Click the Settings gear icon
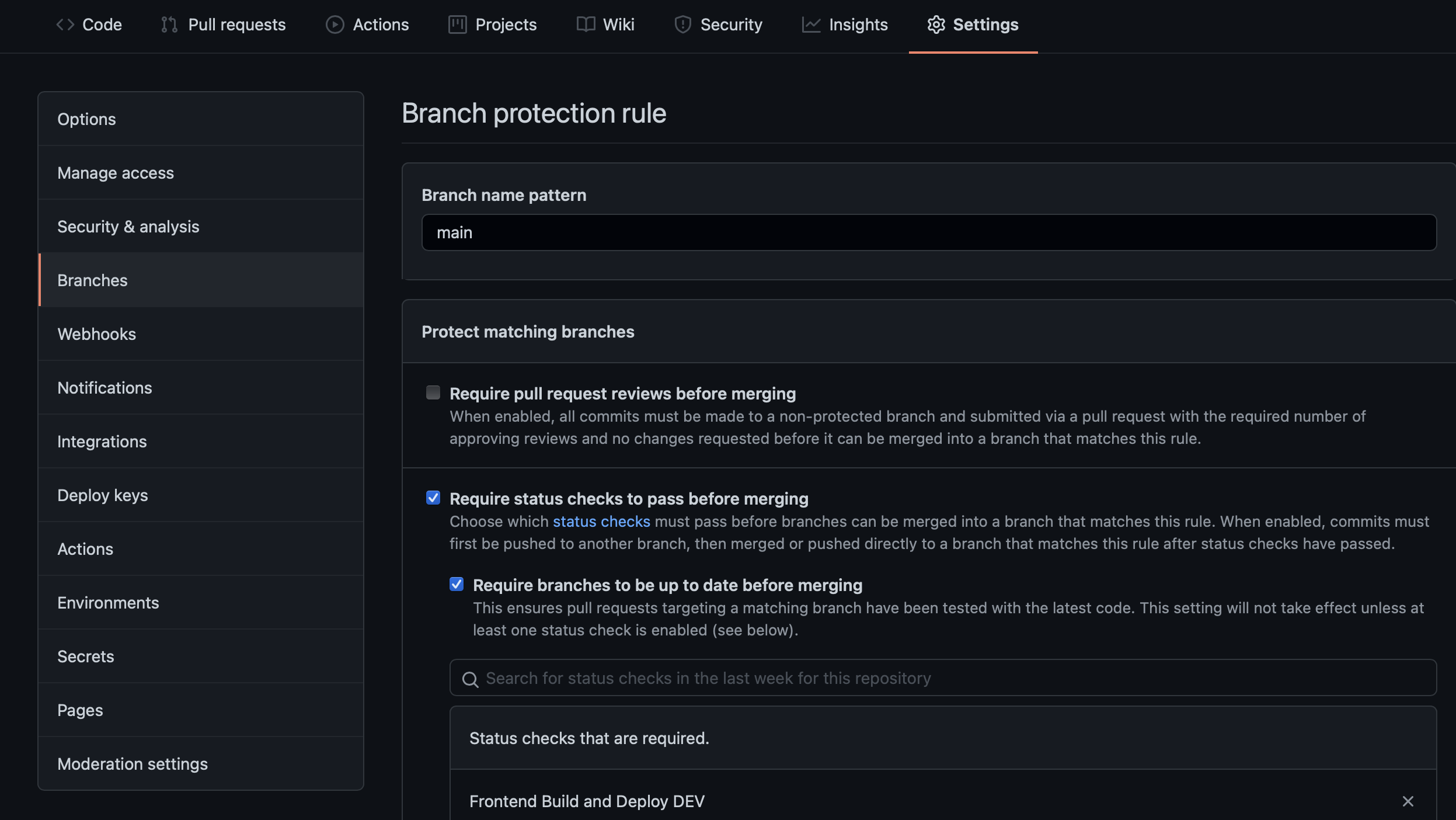Viewport: 1456px width, 820px height. tap(936, 25)
